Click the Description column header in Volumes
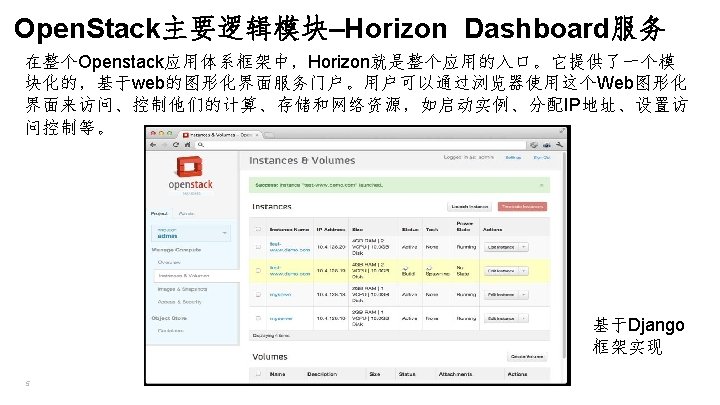Viewport: 720px width, 405px height. 322,374
